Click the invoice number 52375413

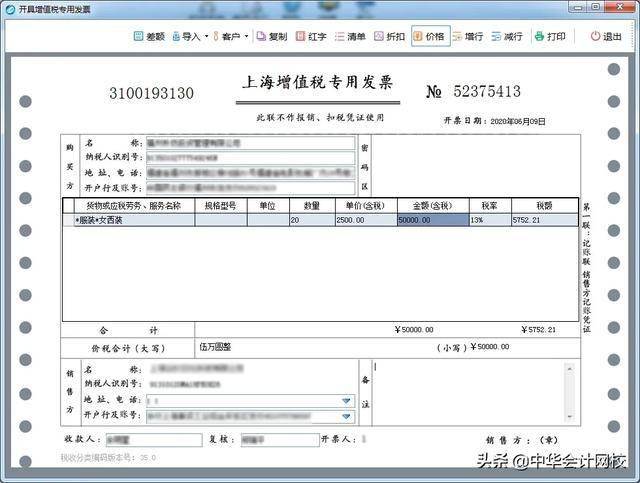[487, 91]
